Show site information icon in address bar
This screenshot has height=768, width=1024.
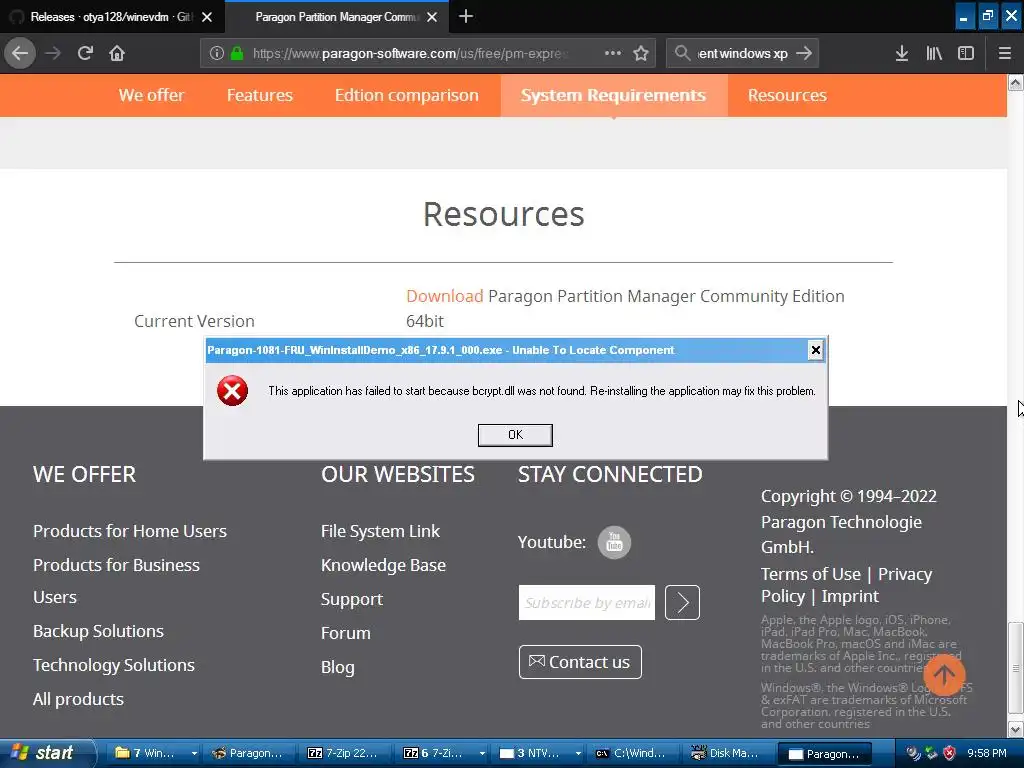pyautogui.click(x=216, y=53)
